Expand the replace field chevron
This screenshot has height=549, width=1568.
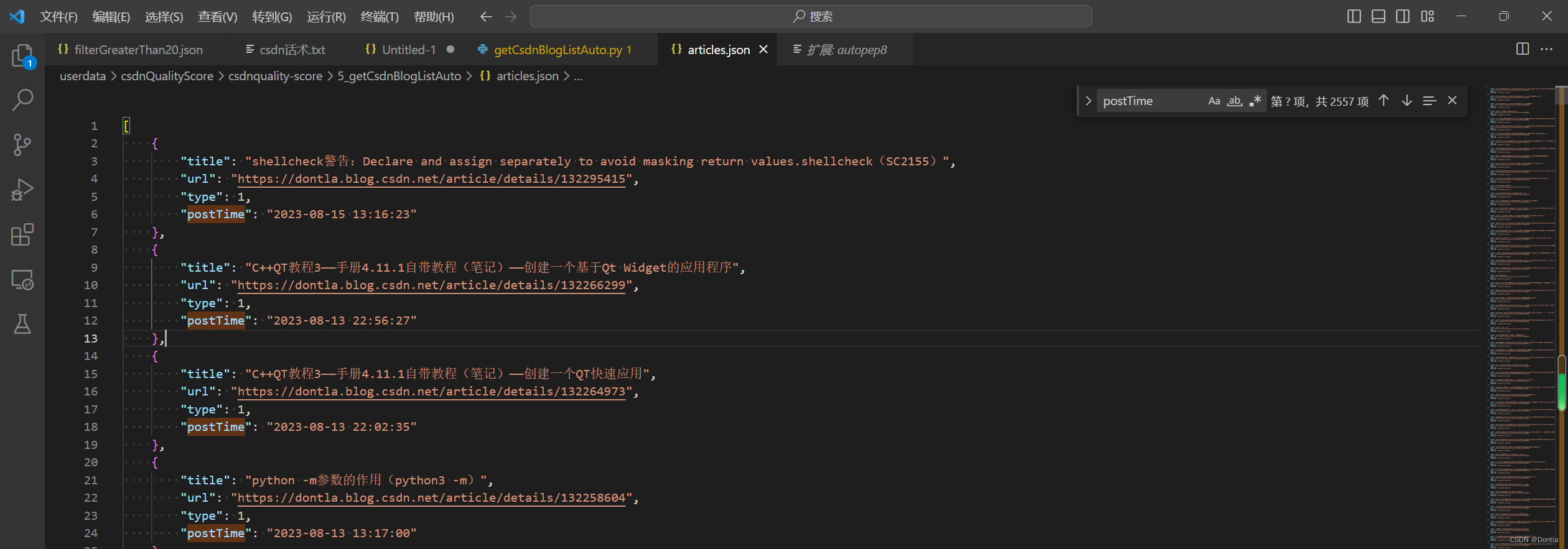pos(1088,101)
